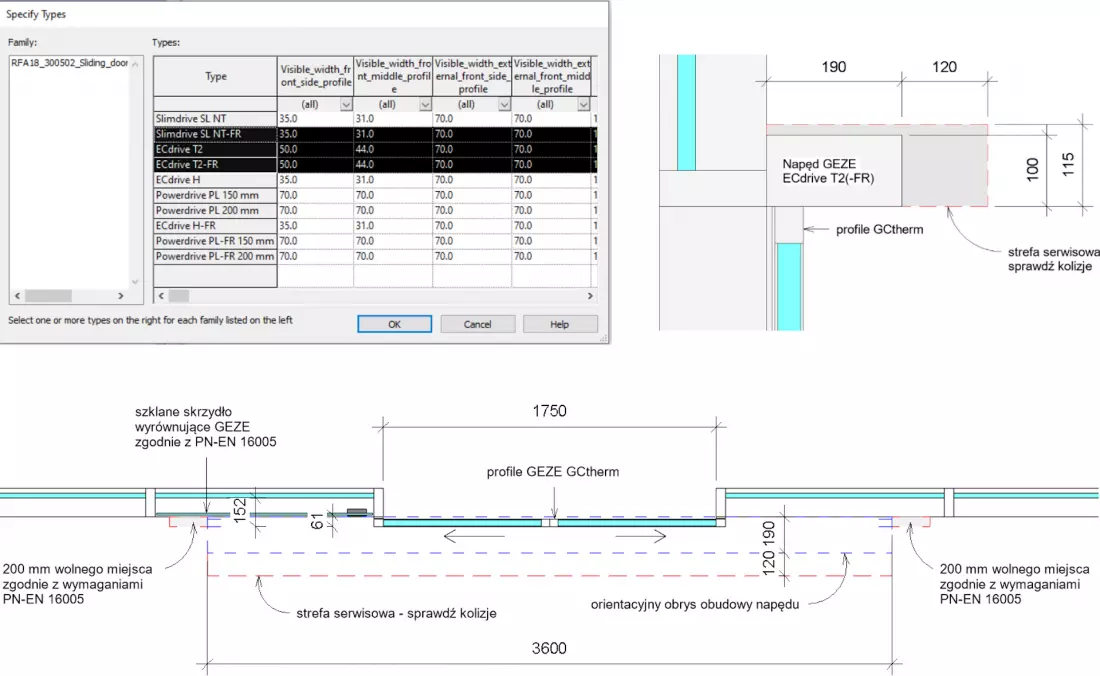Click the 'Napęd GEZE ECdrive T2(-FR)' label

[829, 171]
